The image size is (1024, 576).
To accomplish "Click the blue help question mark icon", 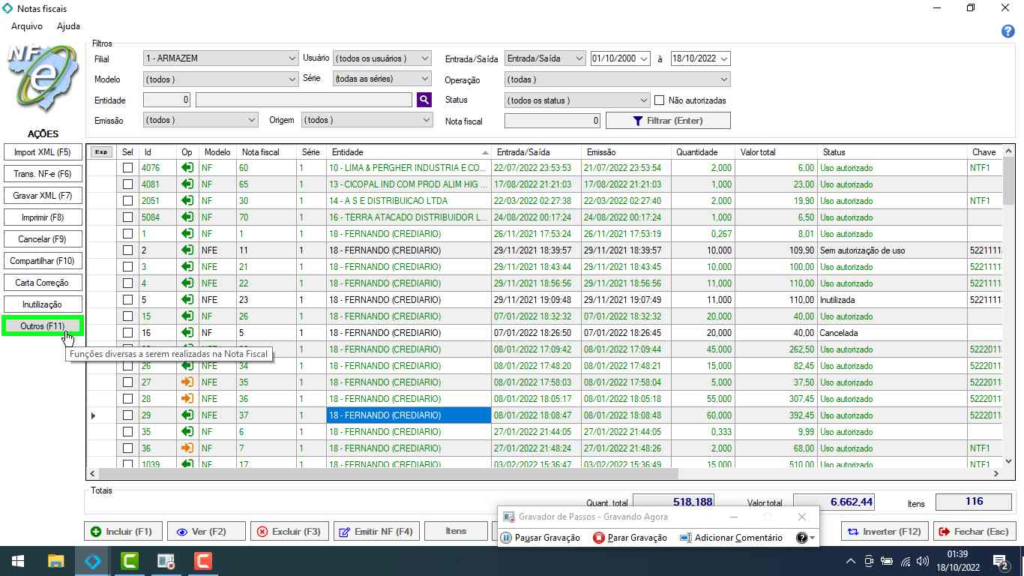I will pos(1008,31).
